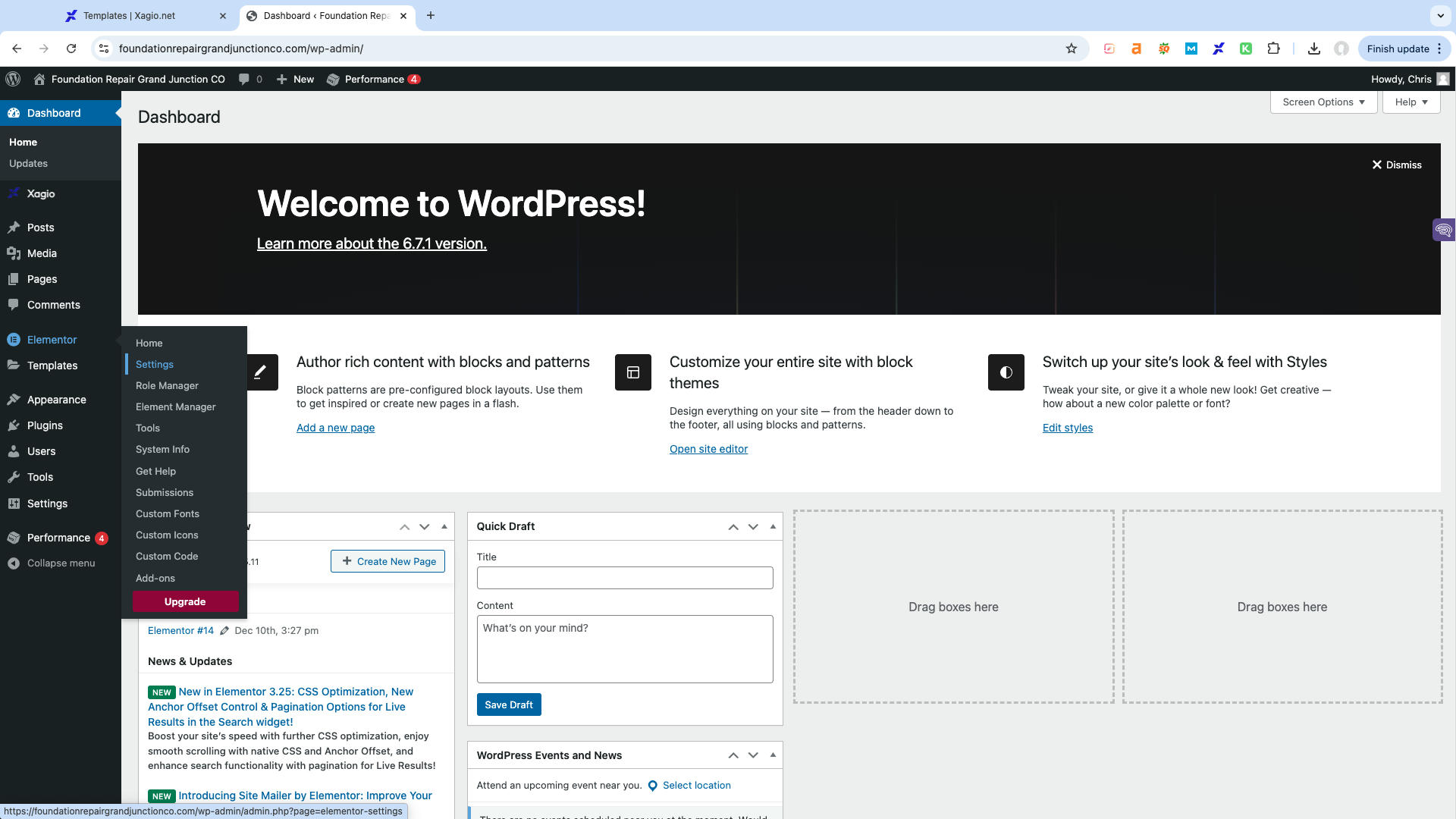Viewport: 1456px width, 819px height.
Task: Click the 'Edit styles' link
Action: tap(1067, 428)
